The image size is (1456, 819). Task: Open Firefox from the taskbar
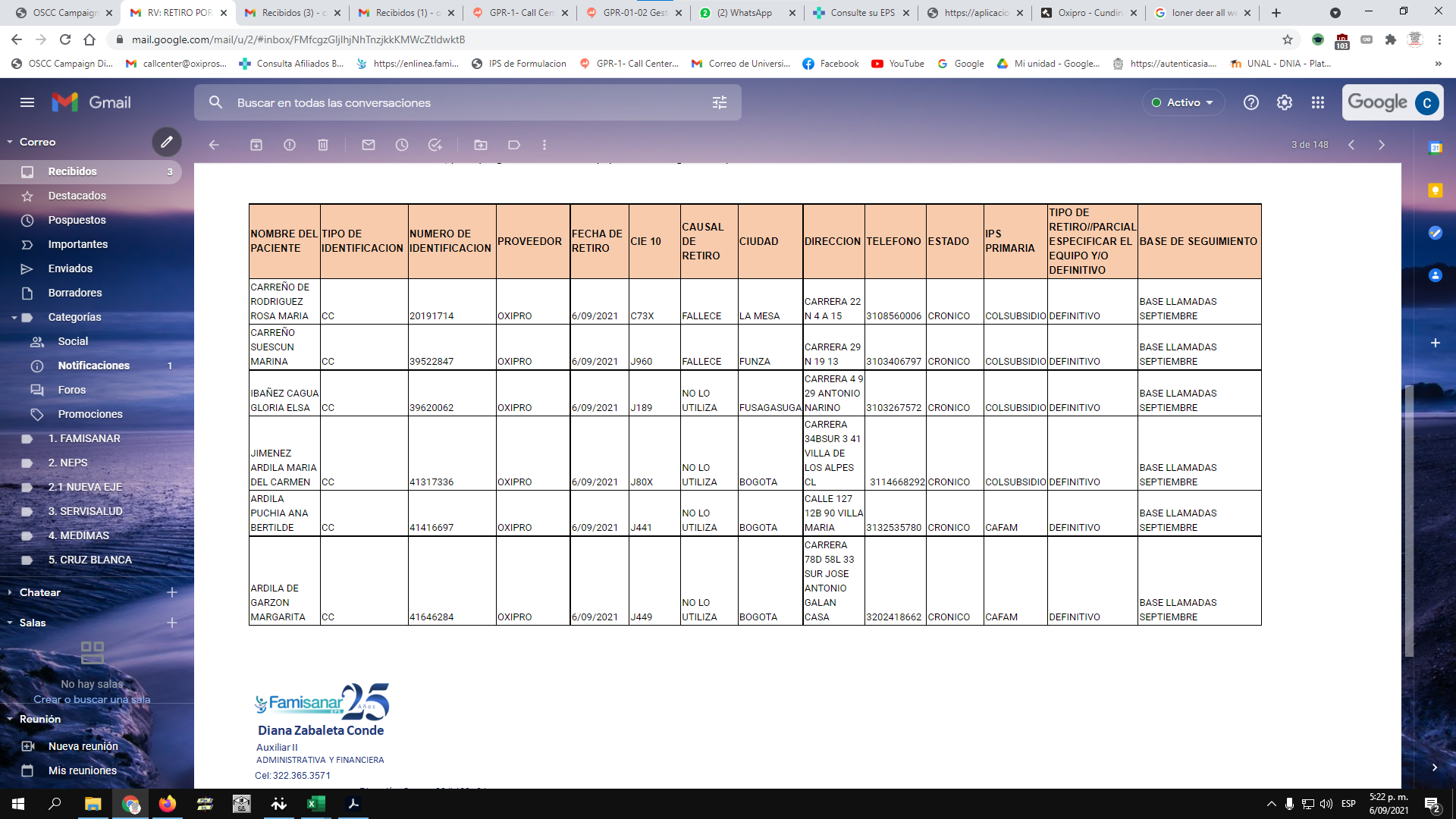(x=168, y=804)
